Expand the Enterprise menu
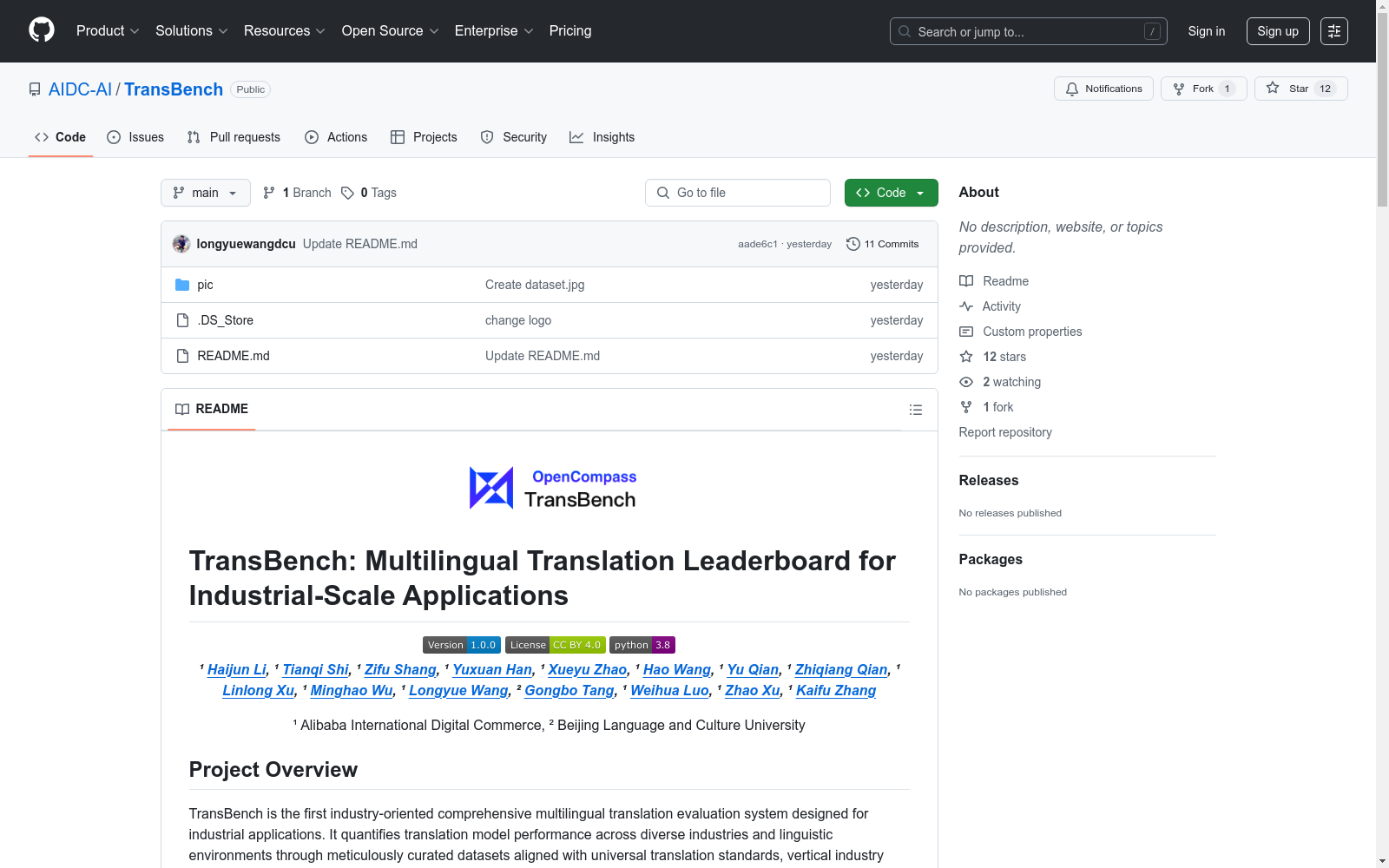The image size is (1389, 868). point(494,30)
